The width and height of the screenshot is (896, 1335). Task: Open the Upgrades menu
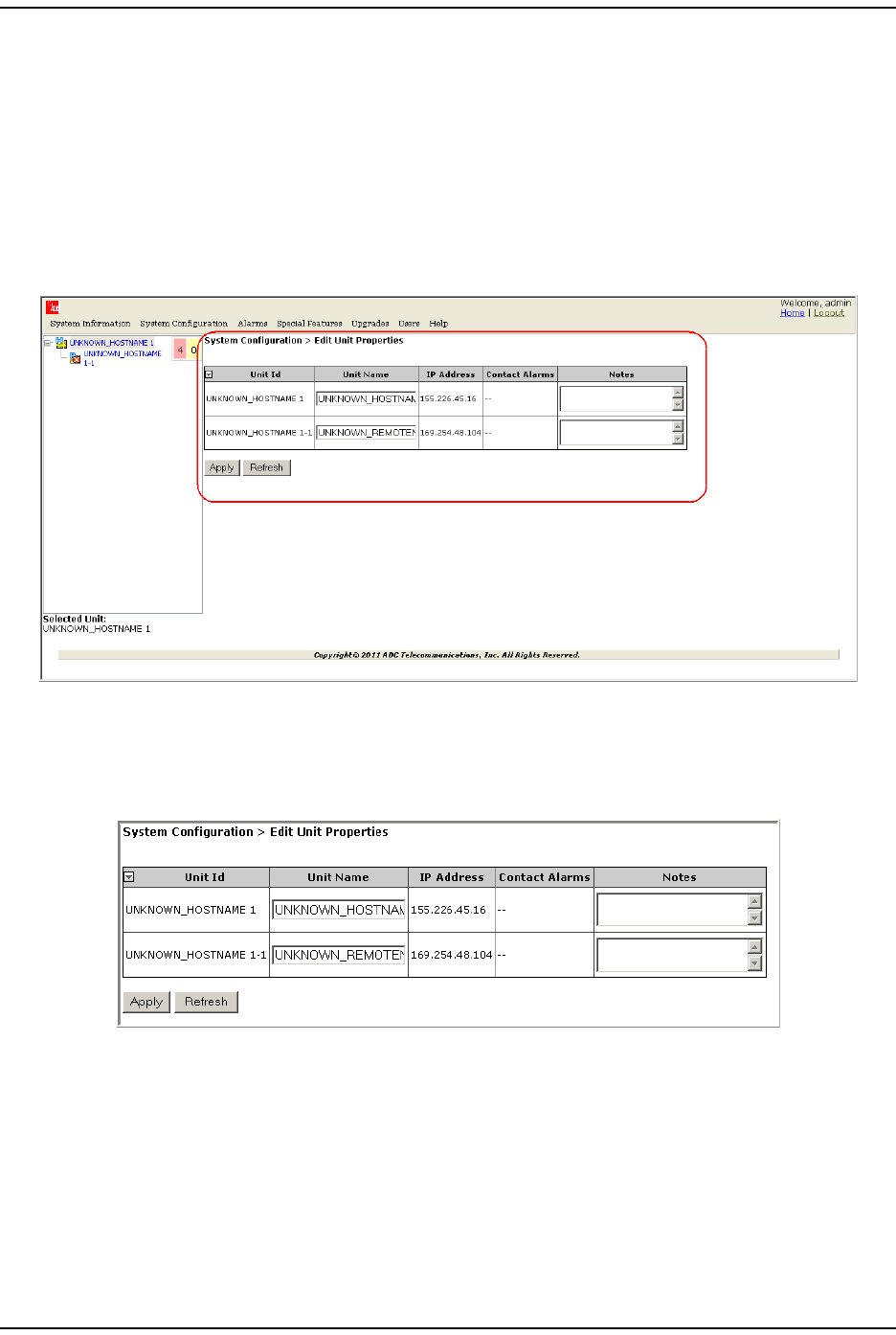pos(370,324)
